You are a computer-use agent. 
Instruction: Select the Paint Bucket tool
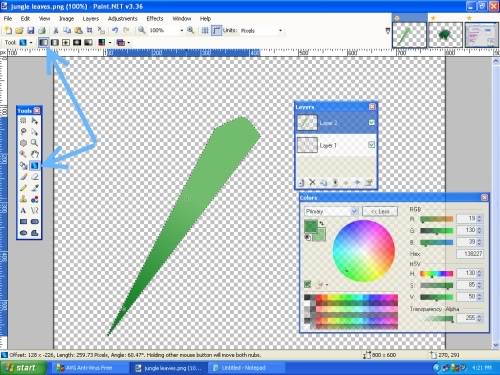pos(23,165)
